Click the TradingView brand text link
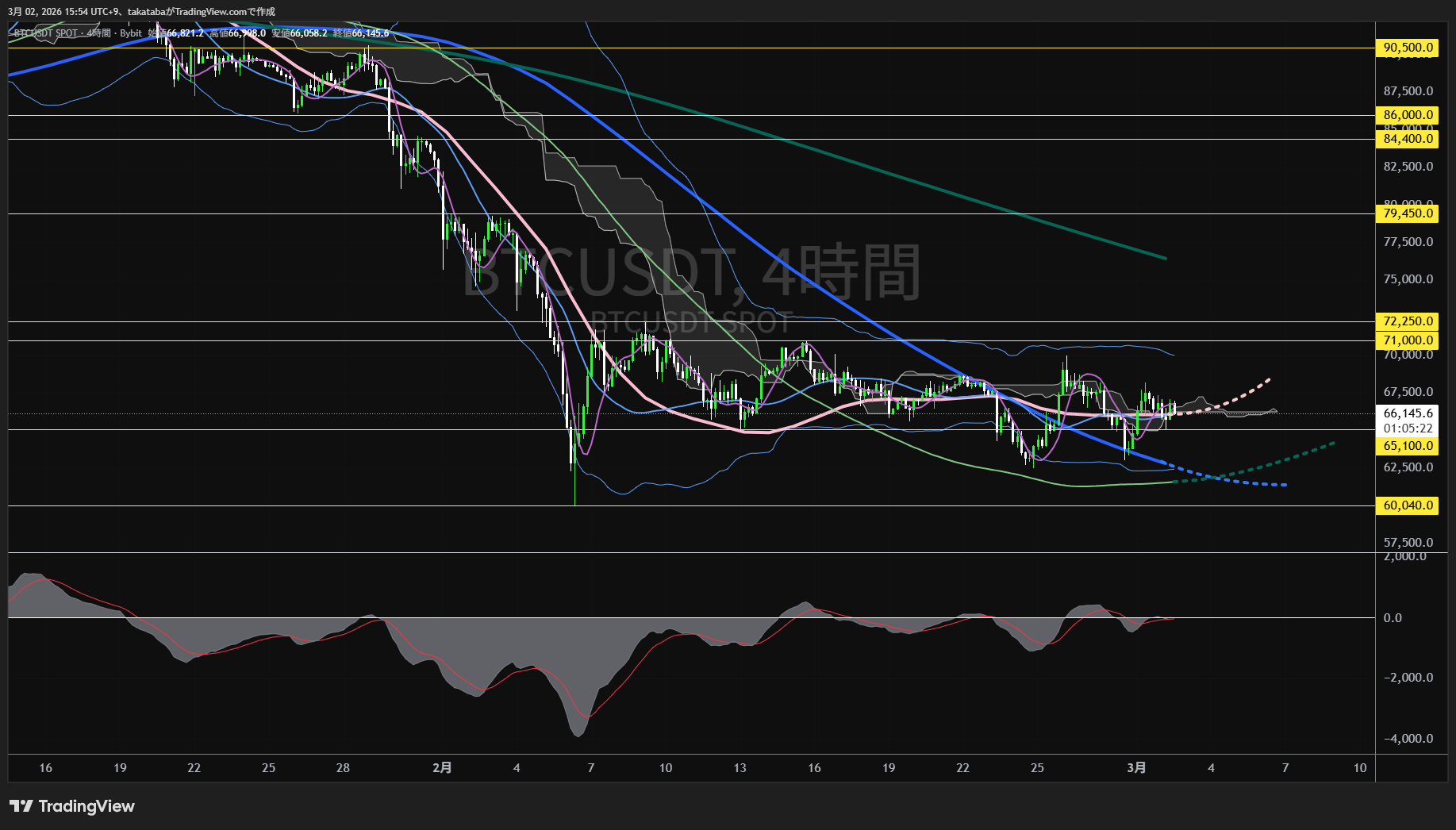1456x830 pixels. 86,806
